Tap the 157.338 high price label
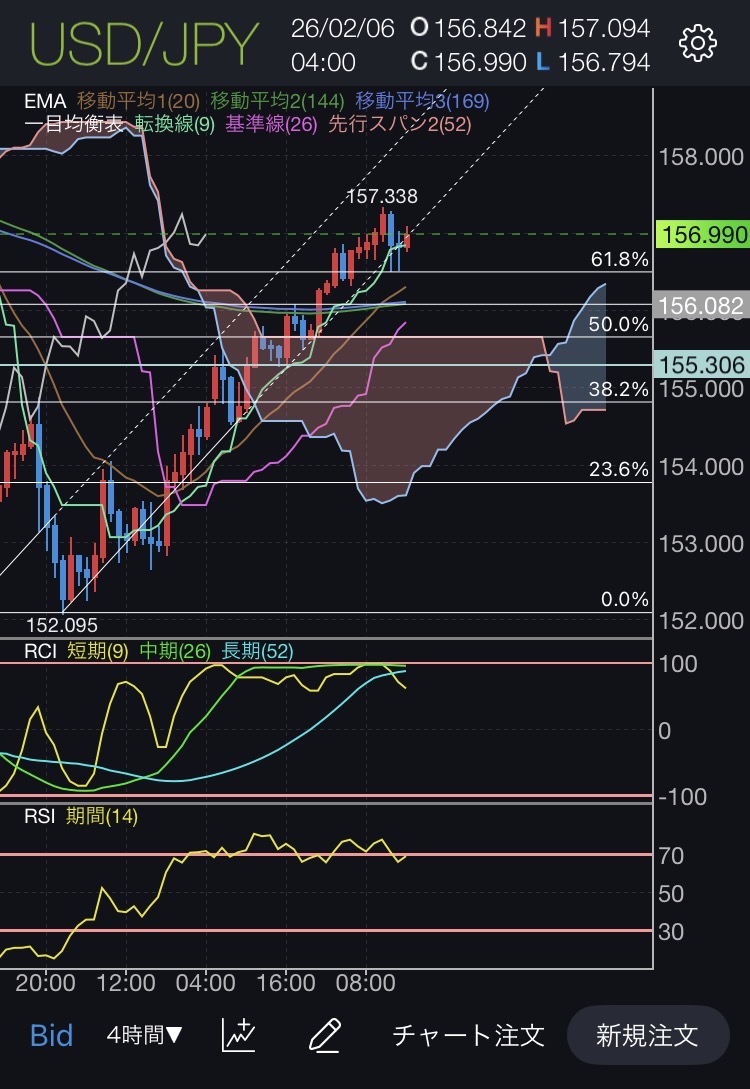This screenshot has height=1089, width=750. click(382, 196)
